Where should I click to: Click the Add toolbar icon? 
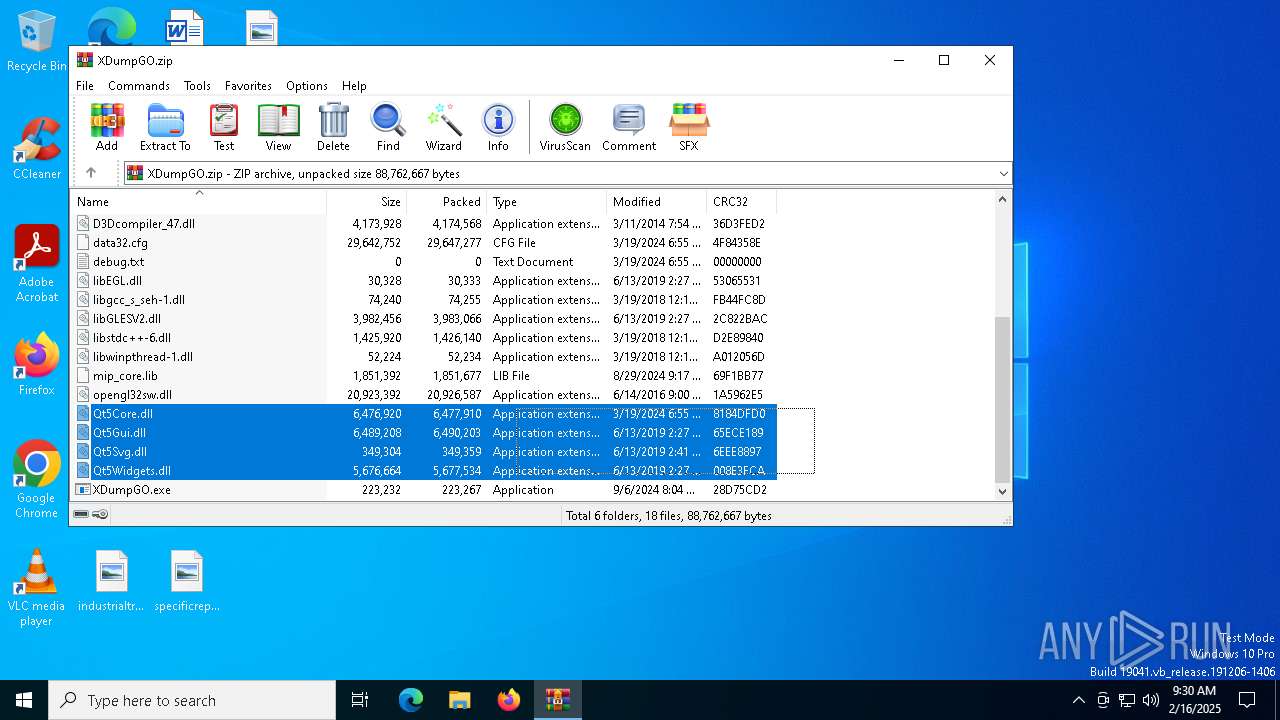pyautogui.click(x=107, y=127)
